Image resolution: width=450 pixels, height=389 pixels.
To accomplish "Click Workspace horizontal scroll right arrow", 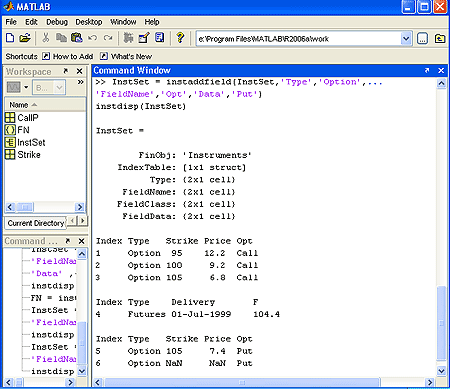I will pos(80,207).
